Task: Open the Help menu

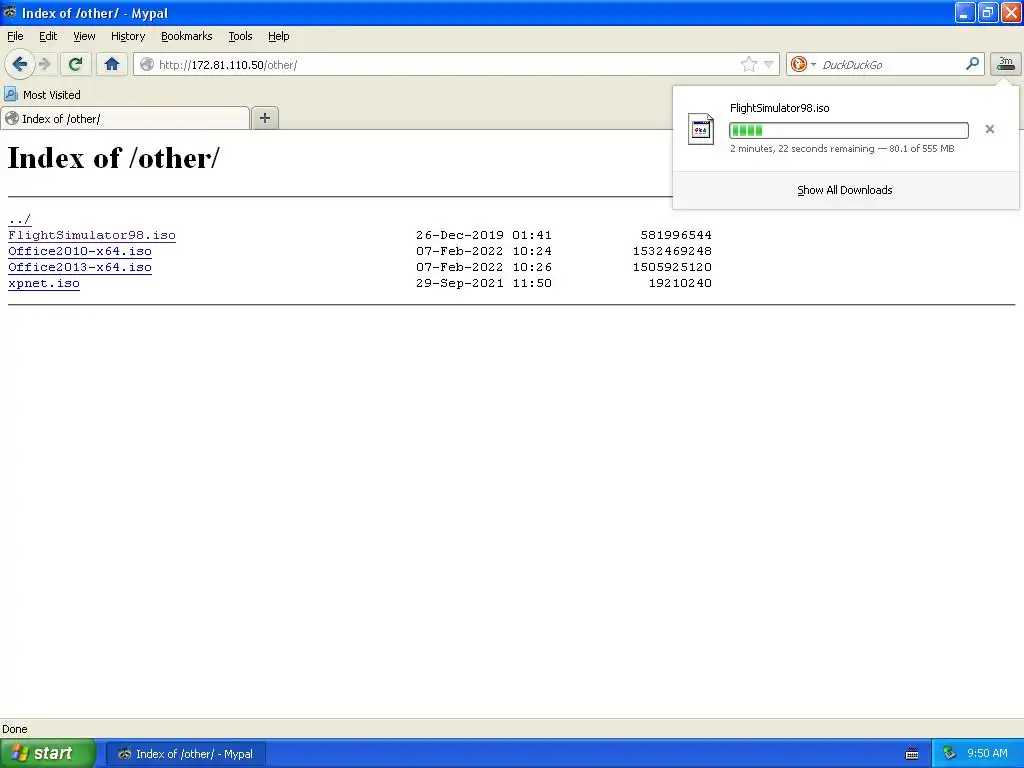Action: click(278, 36)
